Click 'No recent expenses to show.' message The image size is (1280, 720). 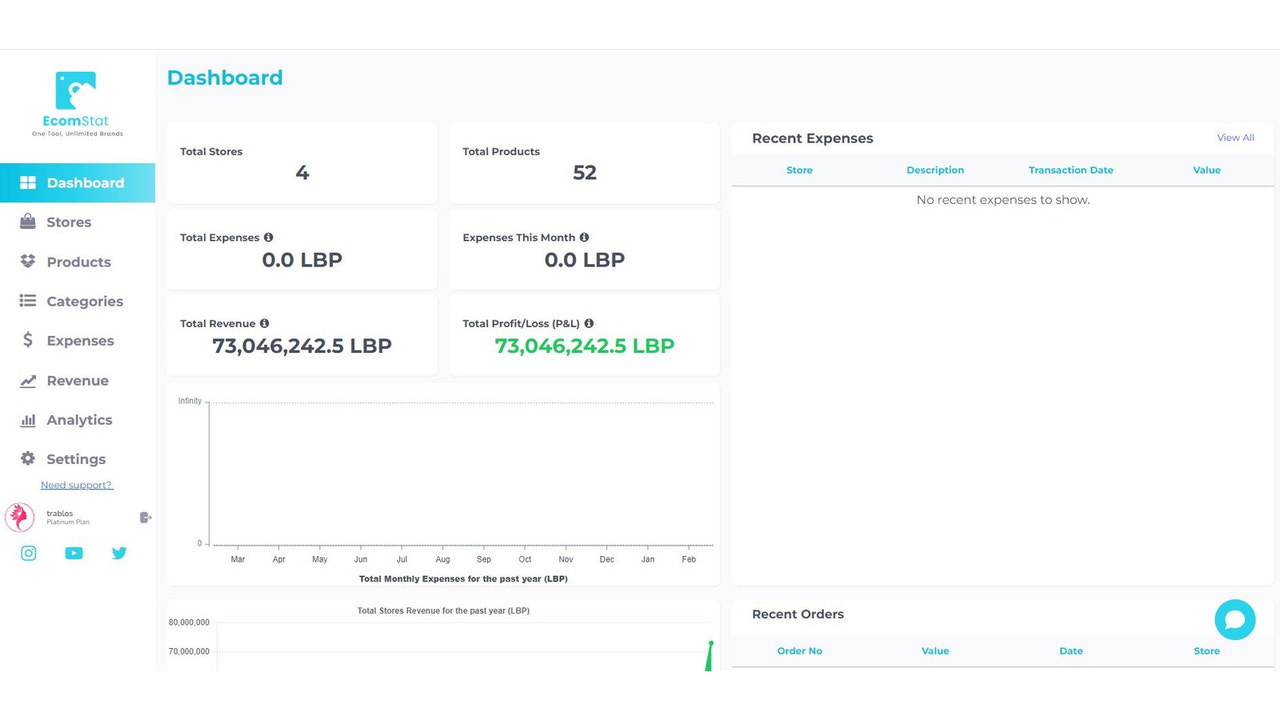pos(1003,200)
